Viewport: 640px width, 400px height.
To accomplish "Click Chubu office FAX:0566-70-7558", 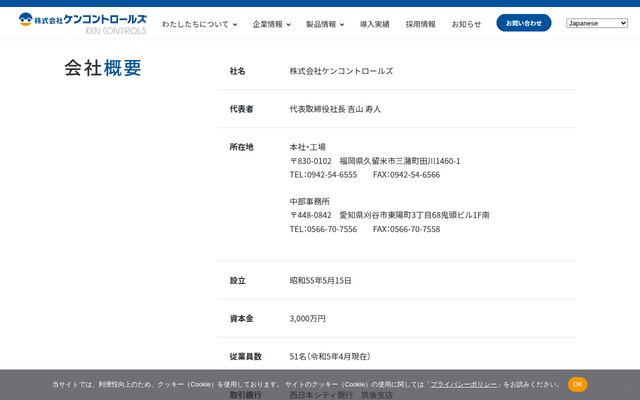I will pyautogui.click(x=407, y=229).
